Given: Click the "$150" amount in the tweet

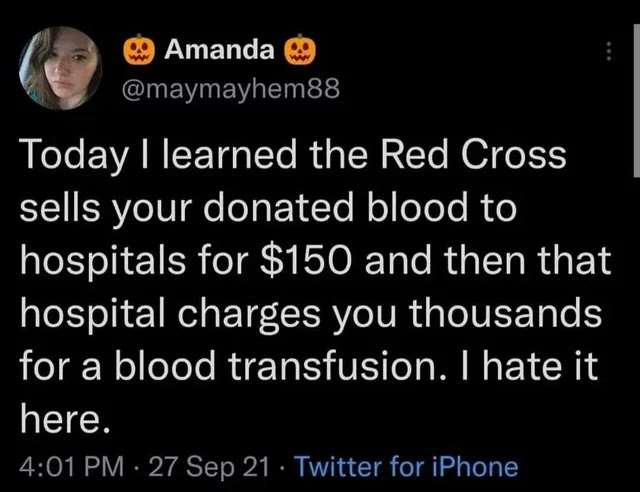Looking at the screenshot, I should (x=305, y=260).
